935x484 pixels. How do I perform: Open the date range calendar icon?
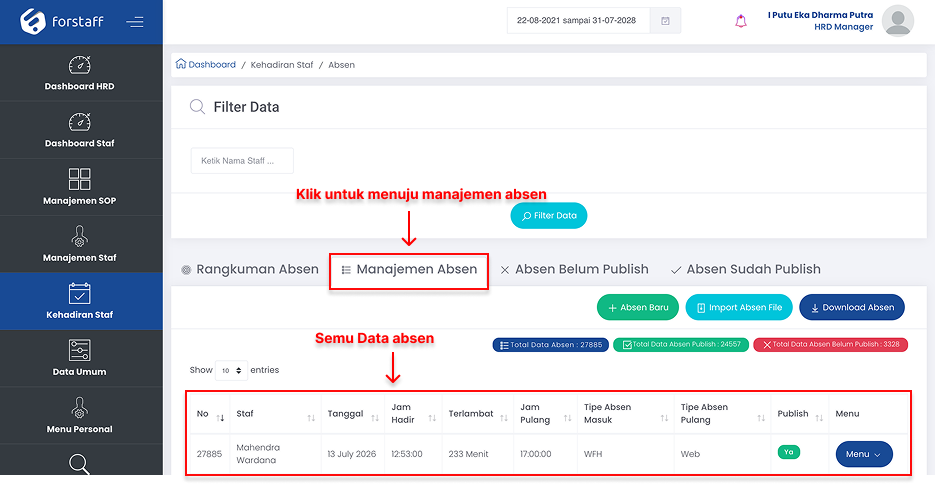[x=665, y=21]
